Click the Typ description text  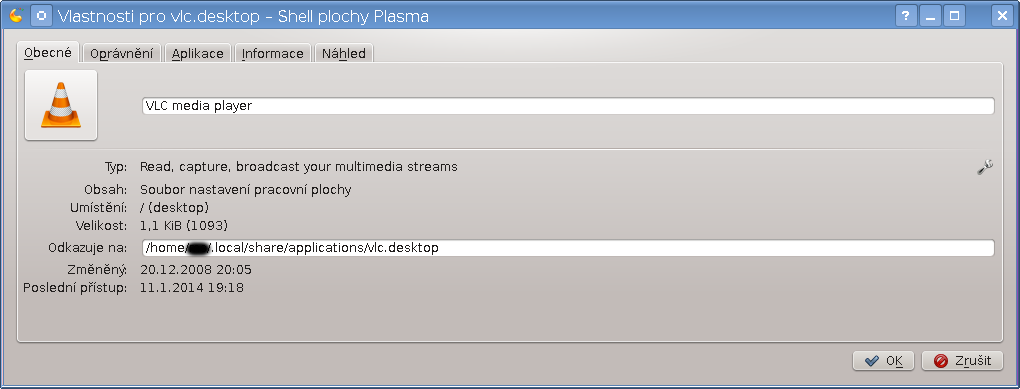[299, 167]
